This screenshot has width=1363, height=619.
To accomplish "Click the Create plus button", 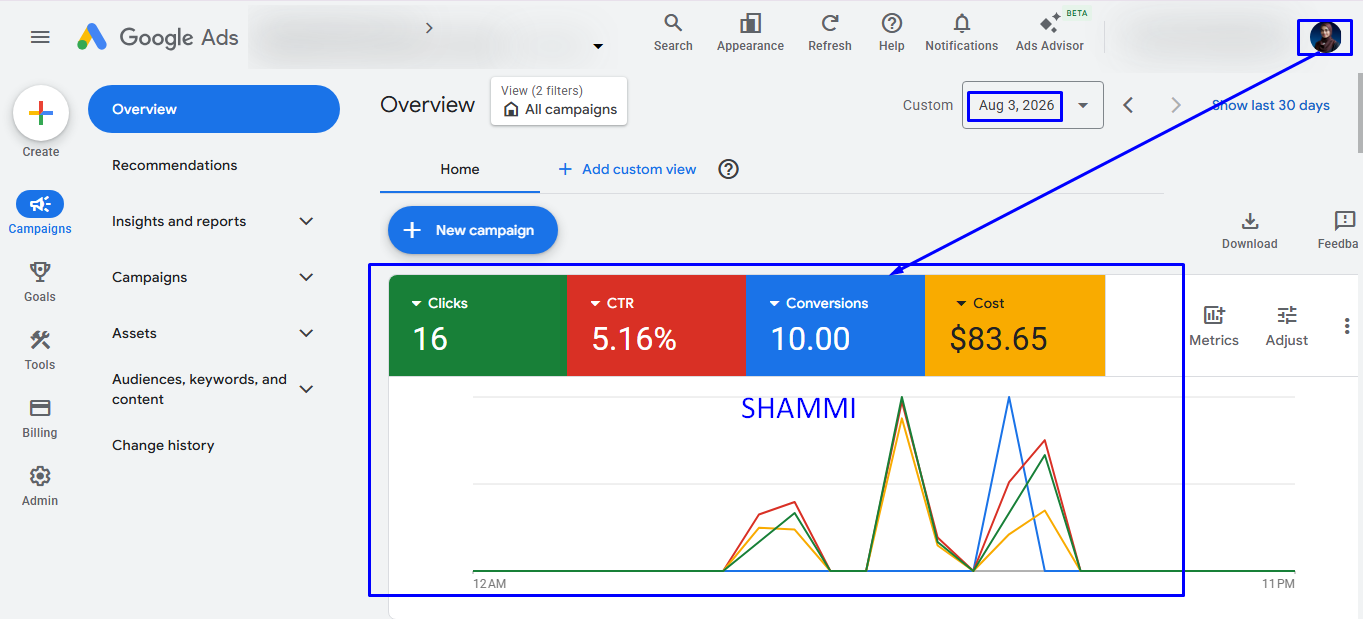I will [x=41, y=113].
